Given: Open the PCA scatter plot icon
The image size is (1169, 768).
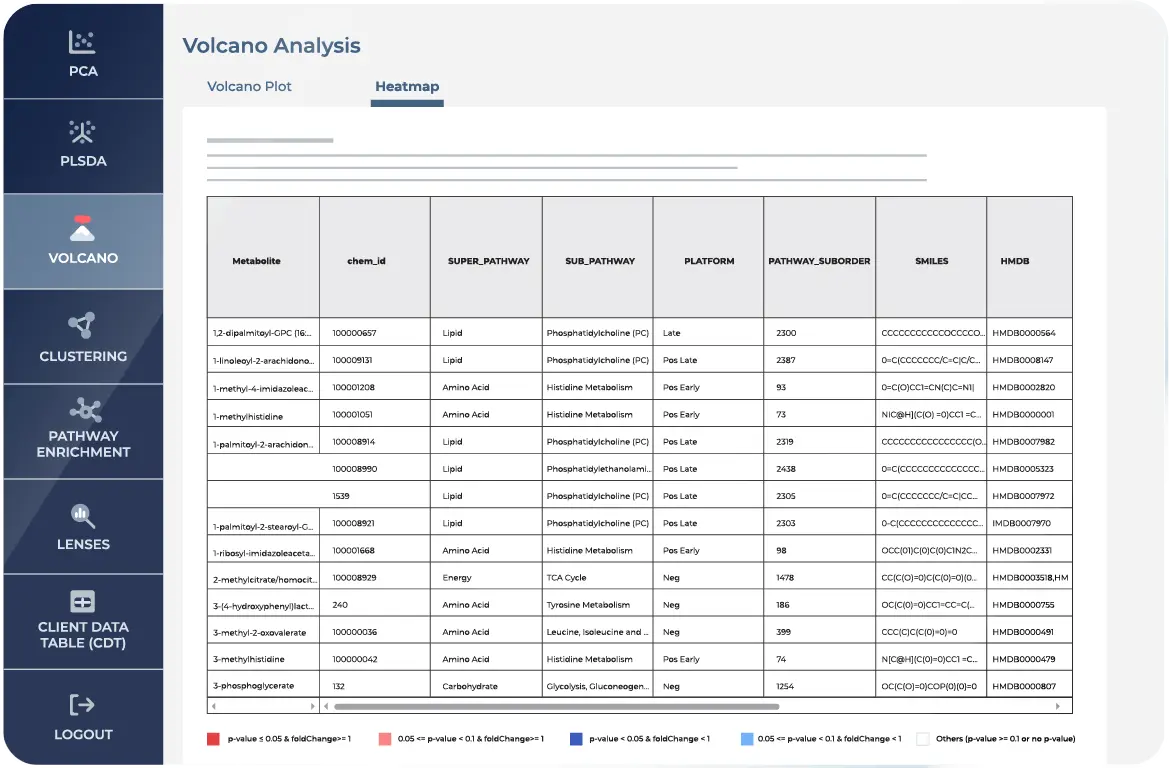Looking at the screenshot, I should point(82,42).
